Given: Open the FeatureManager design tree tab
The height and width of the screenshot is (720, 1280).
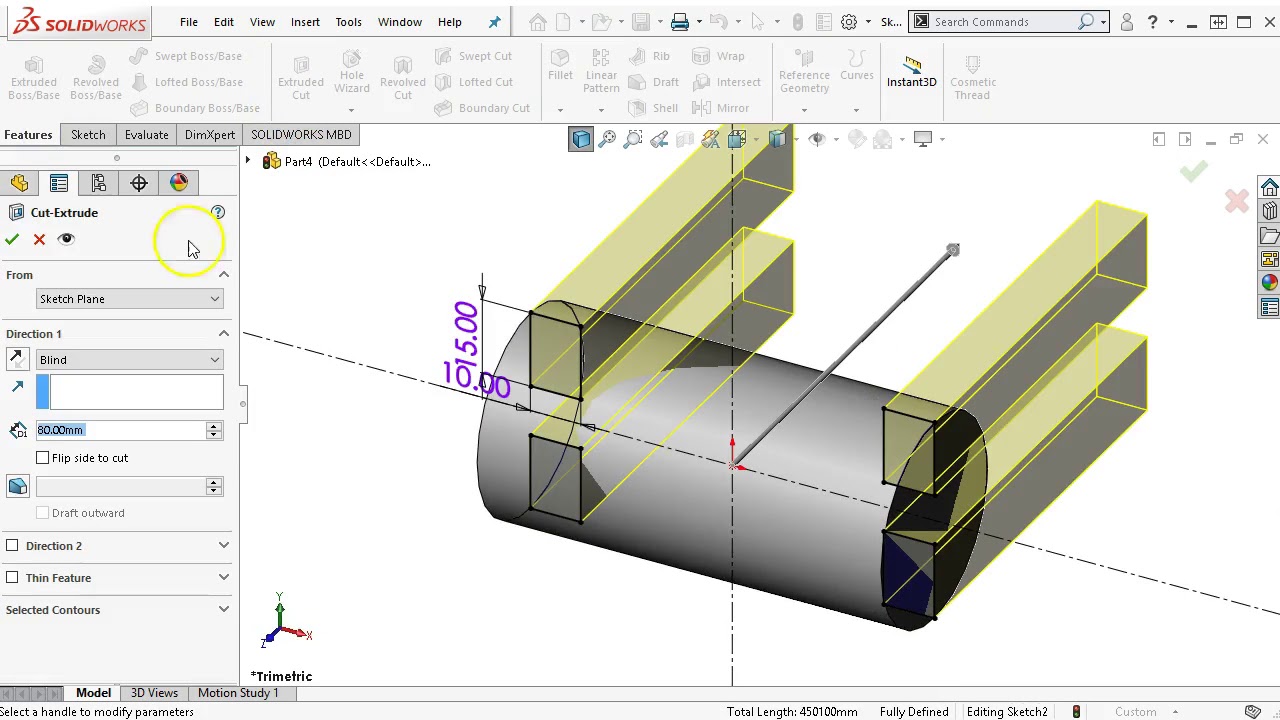Looking at the screenshot, I should click(19, 183).
